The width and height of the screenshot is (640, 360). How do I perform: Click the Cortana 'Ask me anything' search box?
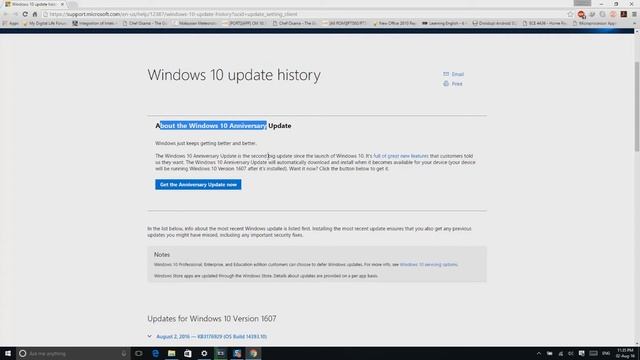[73, 353]
